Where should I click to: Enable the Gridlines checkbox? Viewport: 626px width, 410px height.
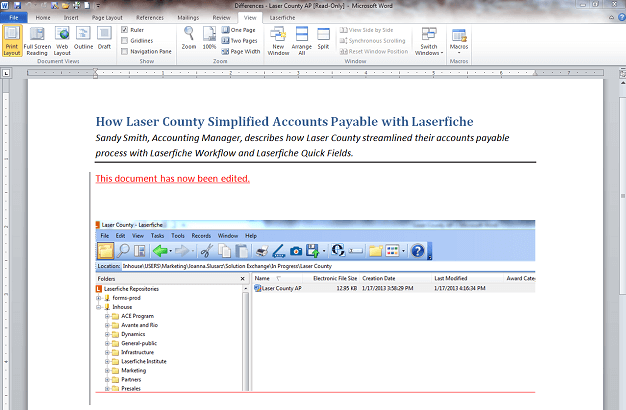click(125, 40)
